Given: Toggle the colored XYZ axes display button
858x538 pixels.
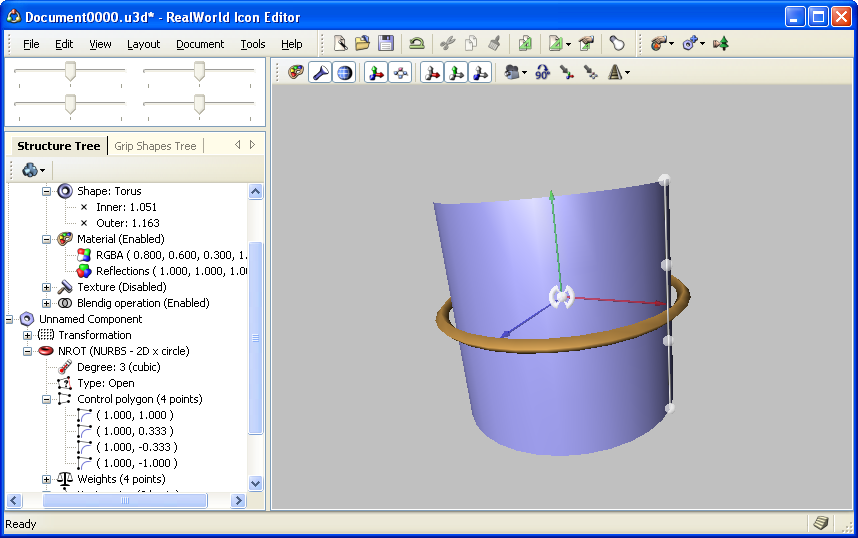Looking at the screenshot, I should point(376,72).
